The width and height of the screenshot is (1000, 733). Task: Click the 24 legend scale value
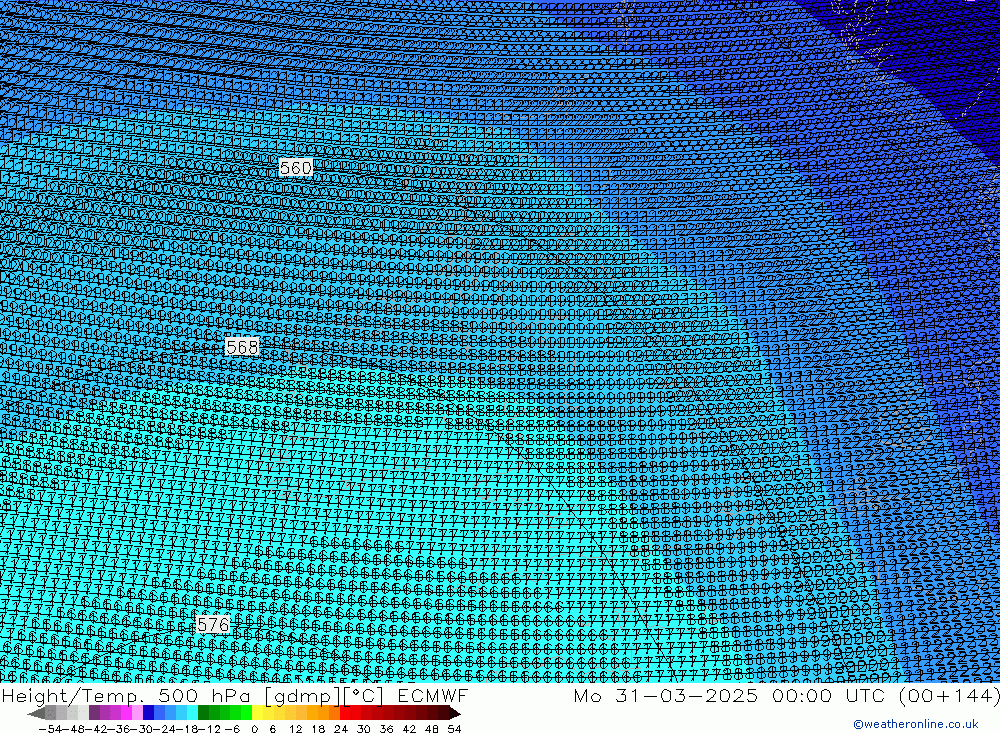tap(341, 728)
